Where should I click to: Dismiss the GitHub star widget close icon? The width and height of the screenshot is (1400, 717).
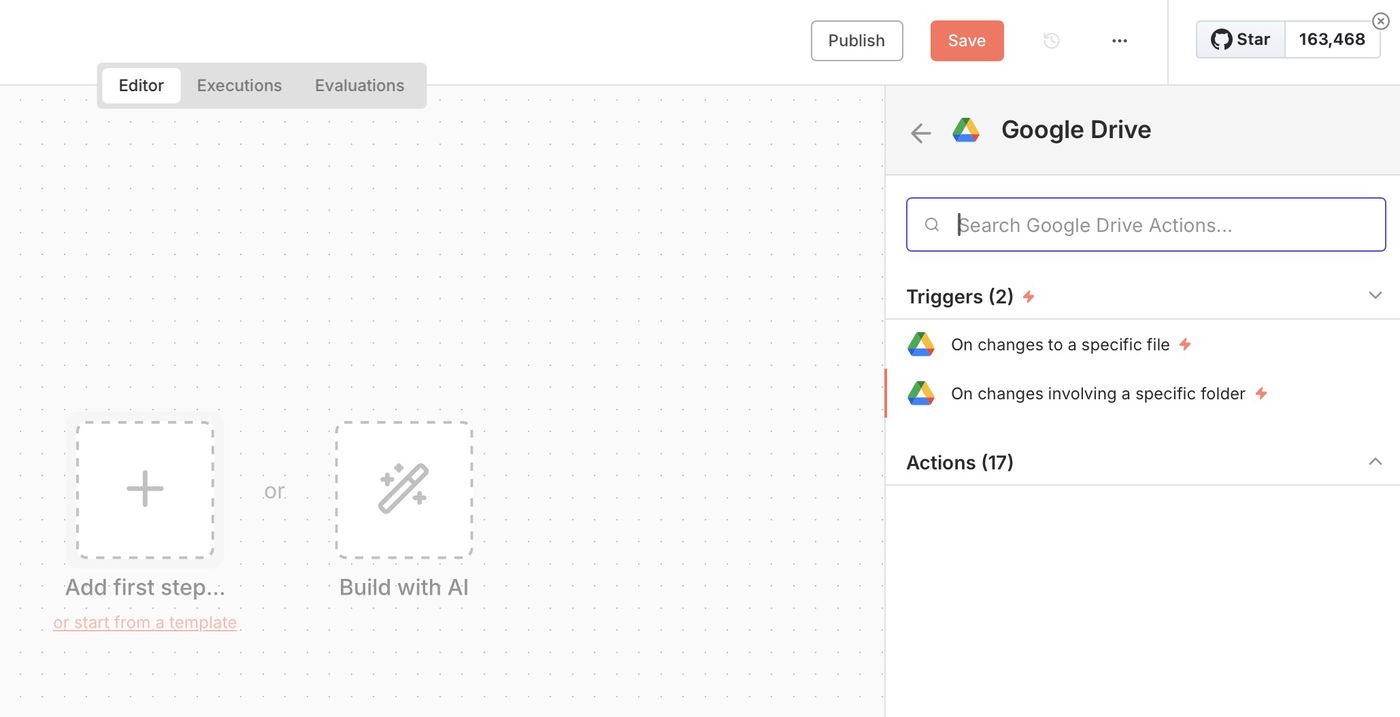click(x=1380, y=21)
